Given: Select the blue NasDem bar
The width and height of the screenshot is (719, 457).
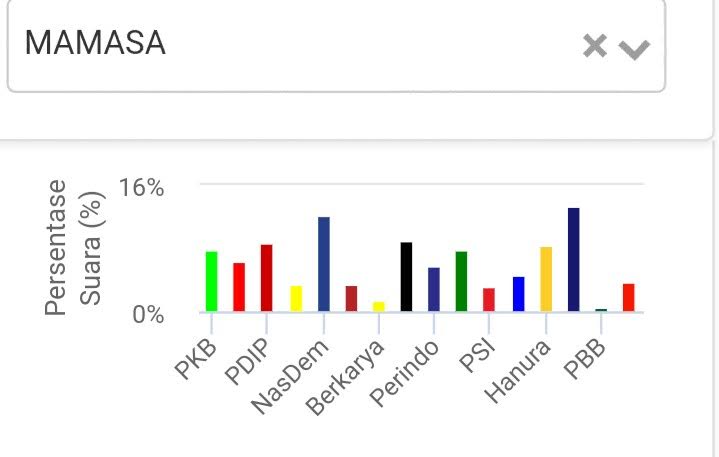Looking at the screenshot, I should [x=323, y=263].
